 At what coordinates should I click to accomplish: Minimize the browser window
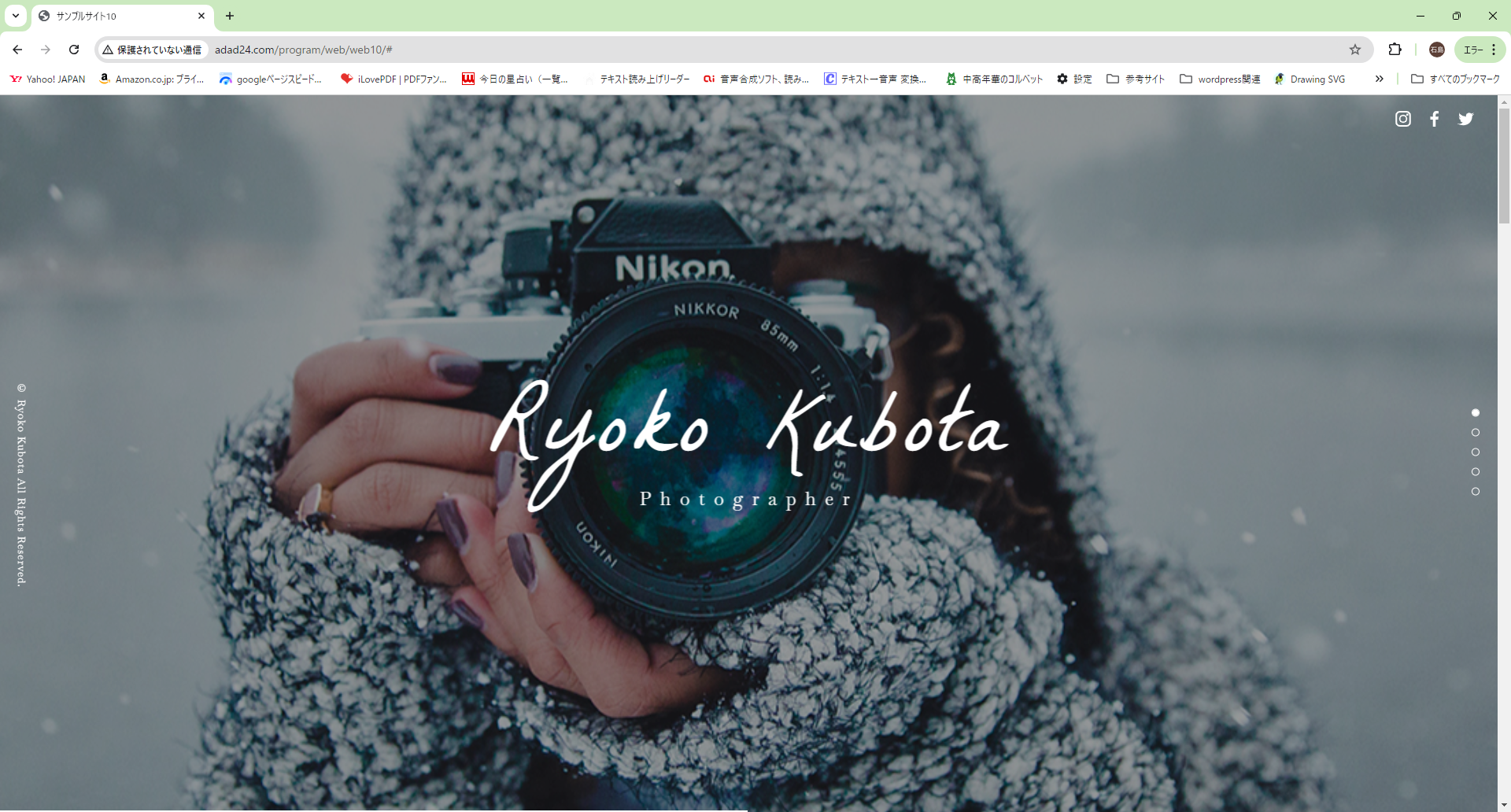tap(1420, 16)
